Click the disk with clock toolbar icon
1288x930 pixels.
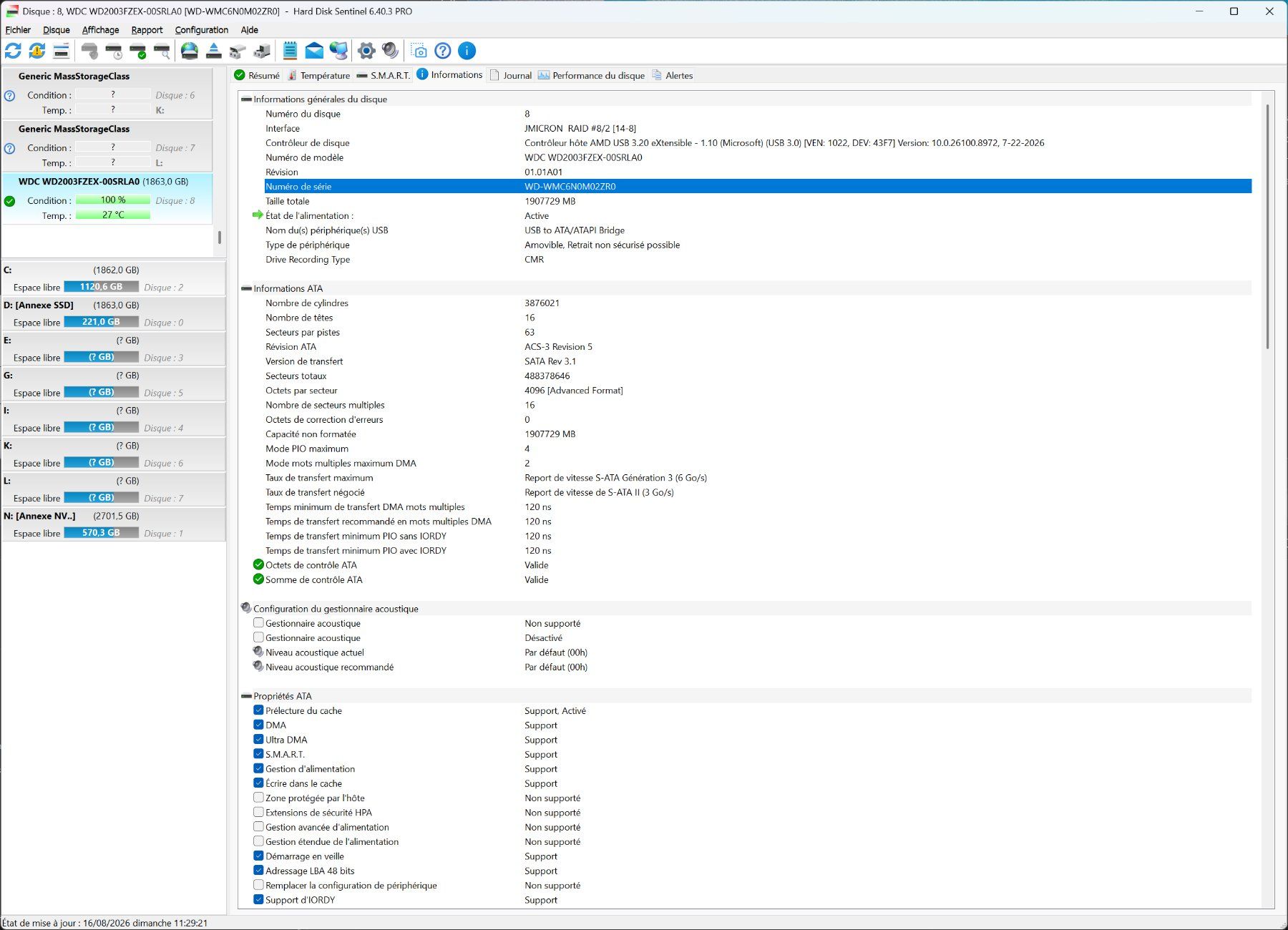(x=114, y=51)
